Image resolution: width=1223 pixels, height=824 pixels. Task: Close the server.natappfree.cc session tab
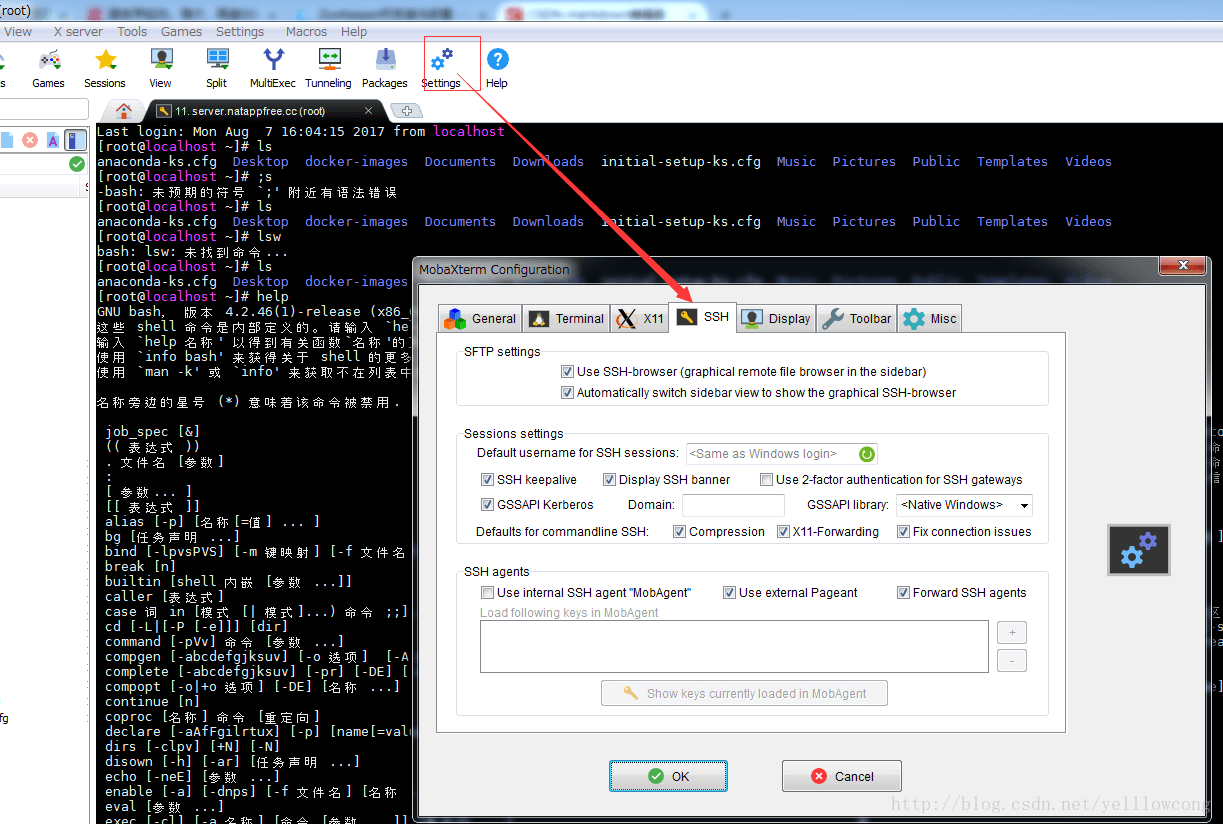pos(369,111)
